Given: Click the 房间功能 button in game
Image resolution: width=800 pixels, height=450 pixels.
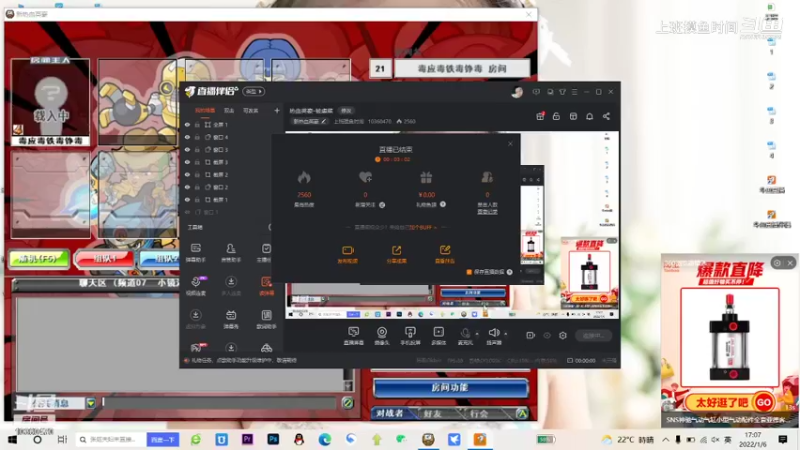Looking at the screenshot, I should [x=450, y=388].
